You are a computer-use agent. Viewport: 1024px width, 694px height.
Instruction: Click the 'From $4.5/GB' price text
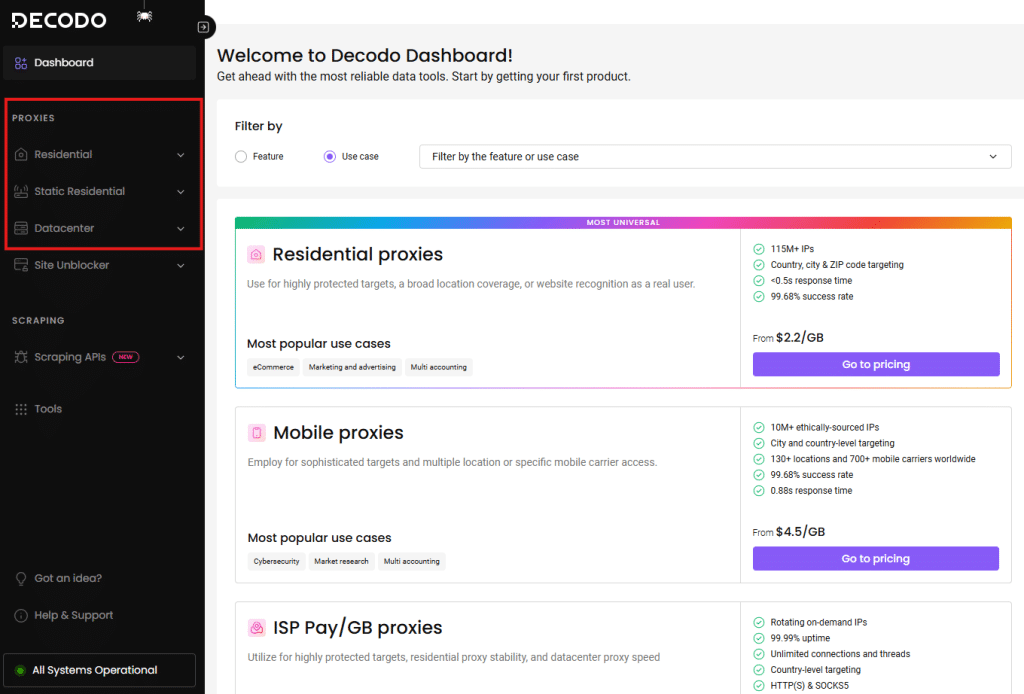789,532
